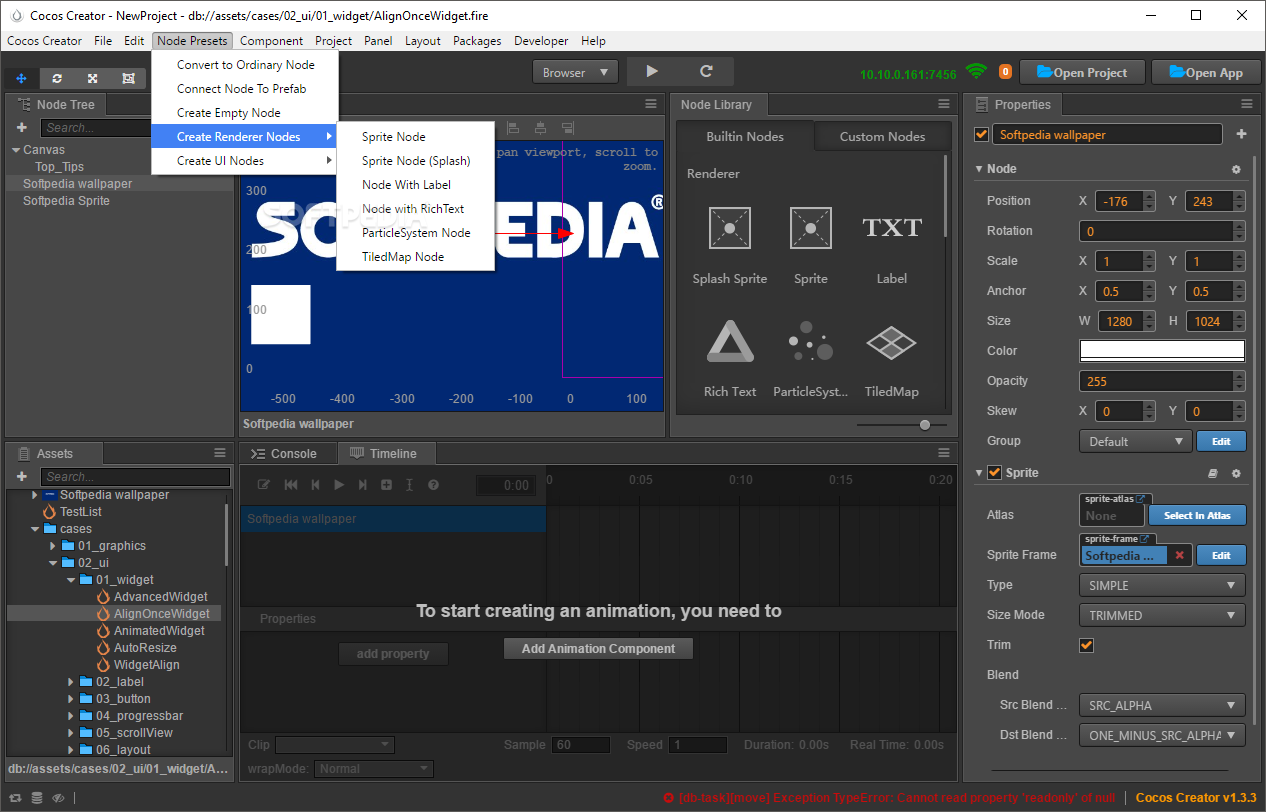Click the TXT Label node icon
Screen dimensions: 1266x812
coord(892,227)
